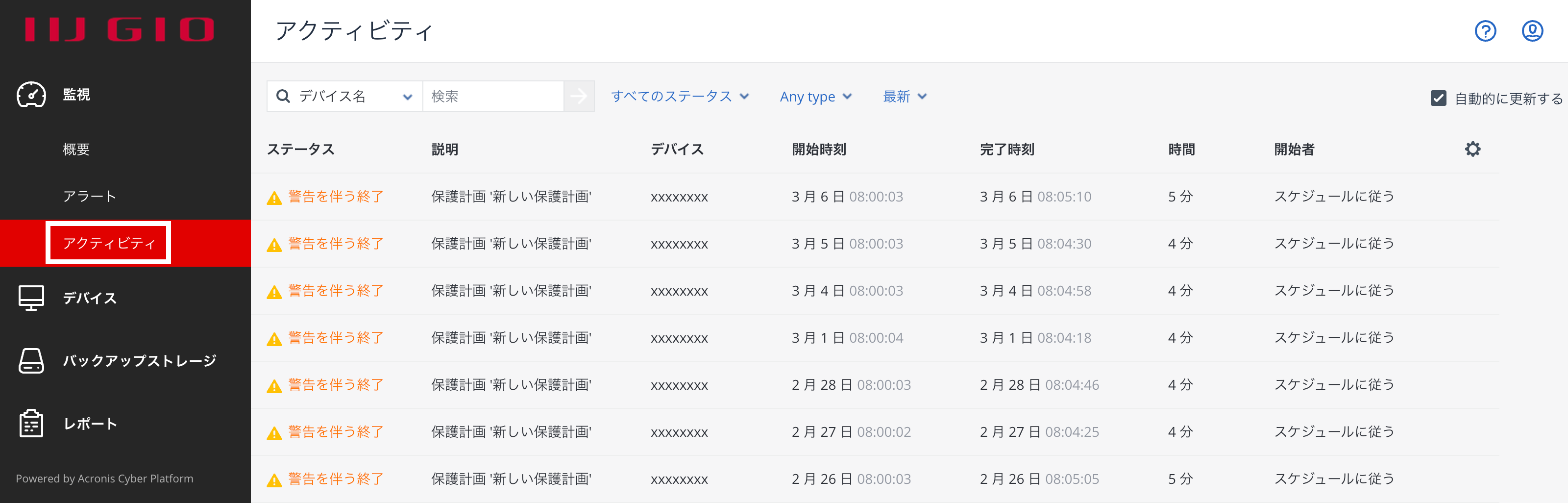The width and height of the screenshot is (1568, 503).
Task: Click the アクティビティ page title
Action: [x=354, y=30]
